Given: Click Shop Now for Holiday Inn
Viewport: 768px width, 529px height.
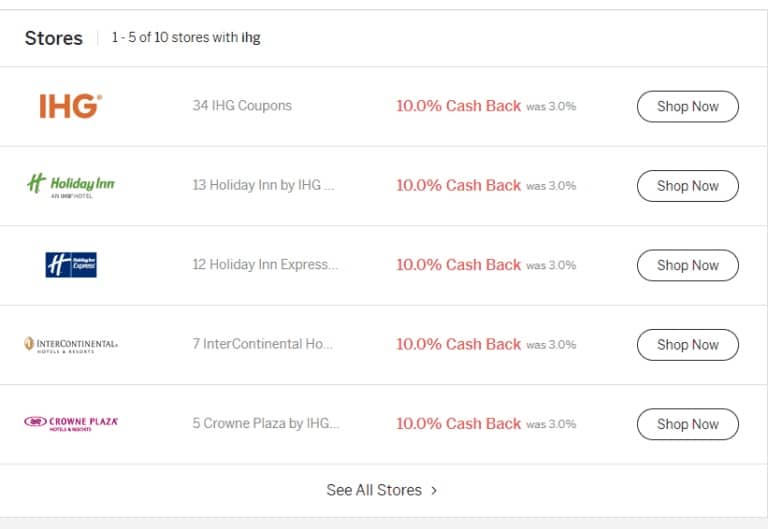Looking at the screenshot, I should [x=688, y=186].
